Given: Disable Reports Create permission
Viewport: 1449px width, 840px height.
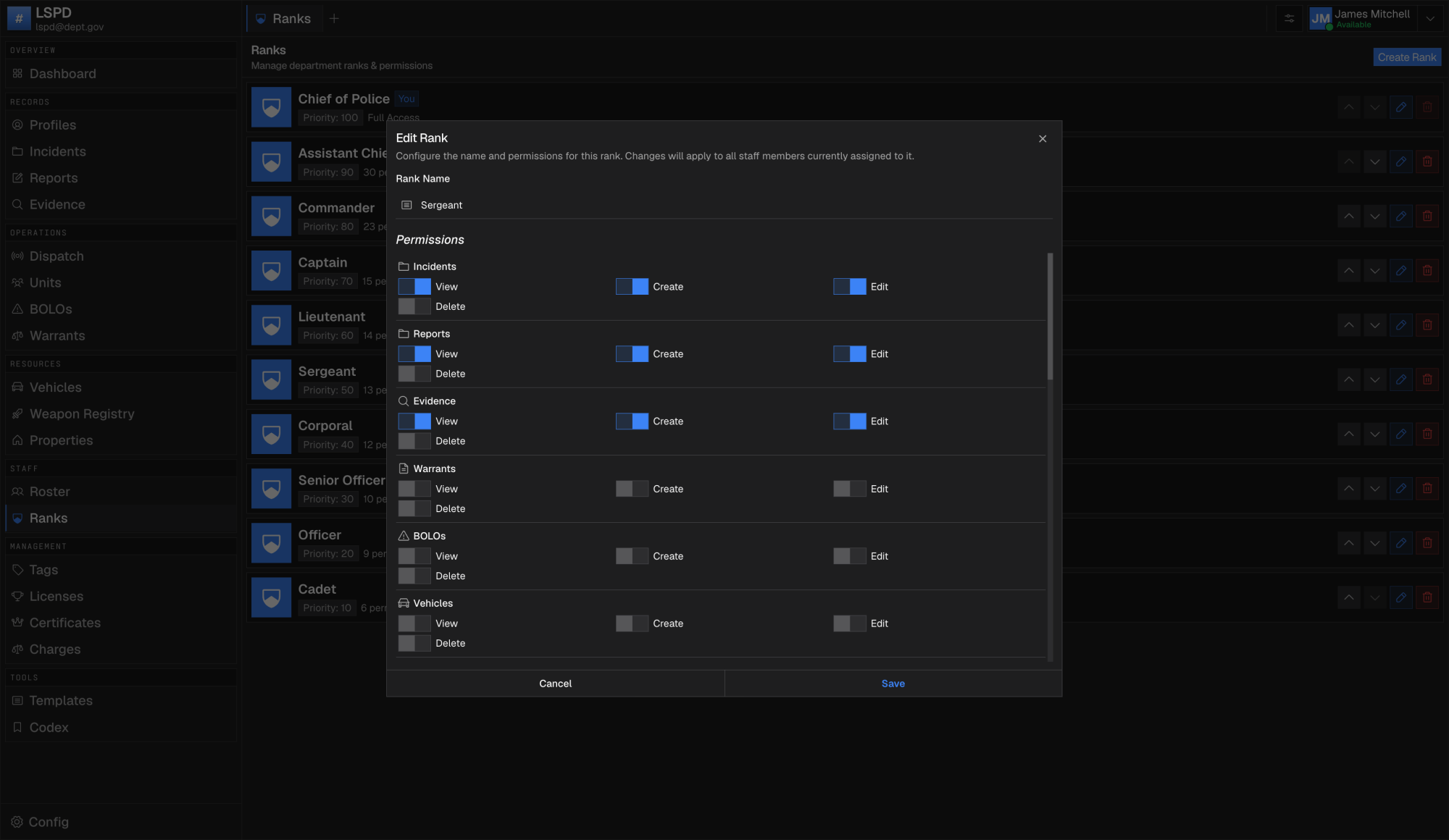Looking at the screenshot, I should click(632, 354).
